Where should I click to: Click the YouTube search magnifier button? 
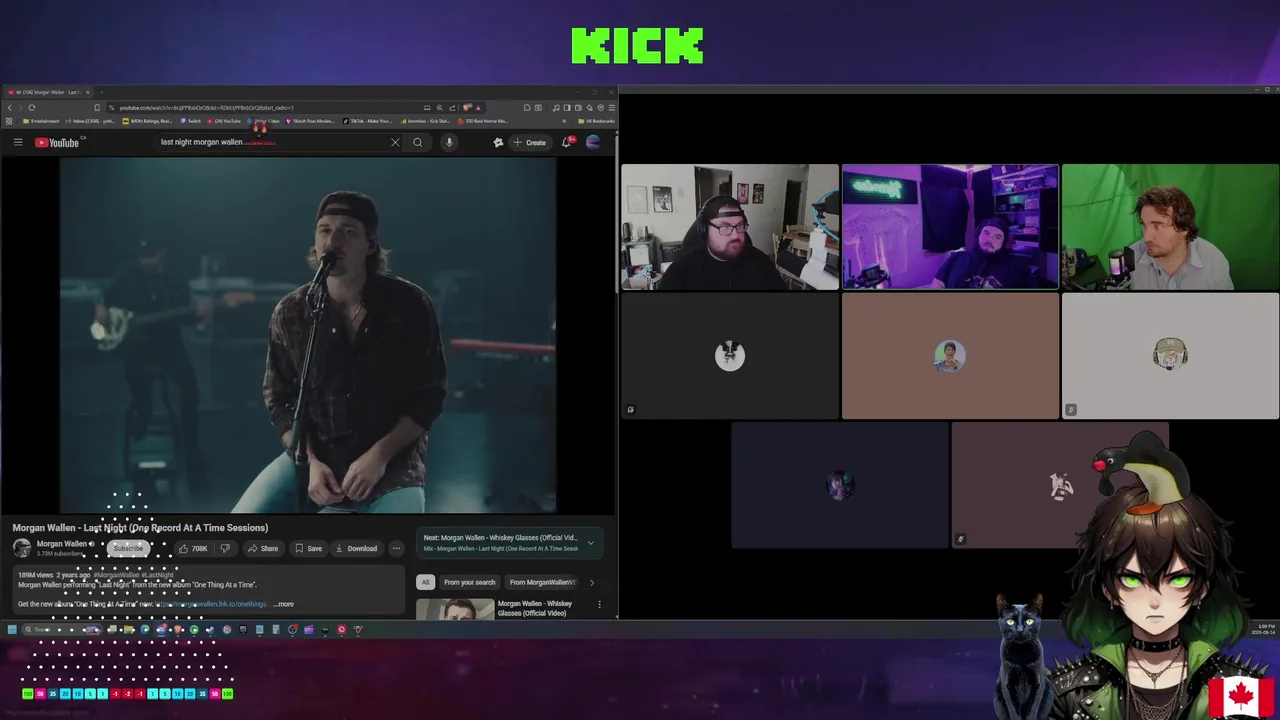(418, 142)
